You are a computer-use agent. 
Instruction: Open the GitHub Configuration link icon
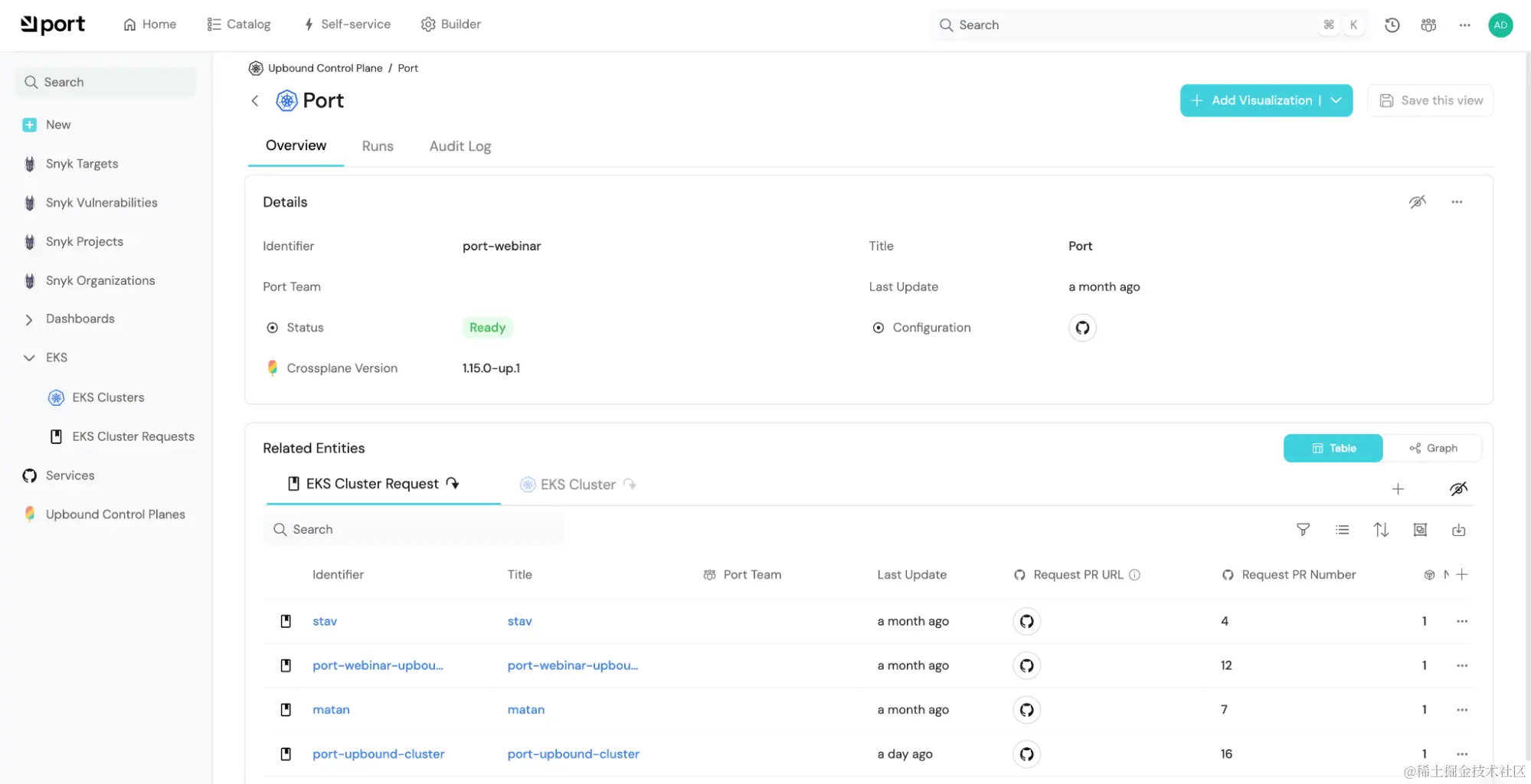[1082, 328]
